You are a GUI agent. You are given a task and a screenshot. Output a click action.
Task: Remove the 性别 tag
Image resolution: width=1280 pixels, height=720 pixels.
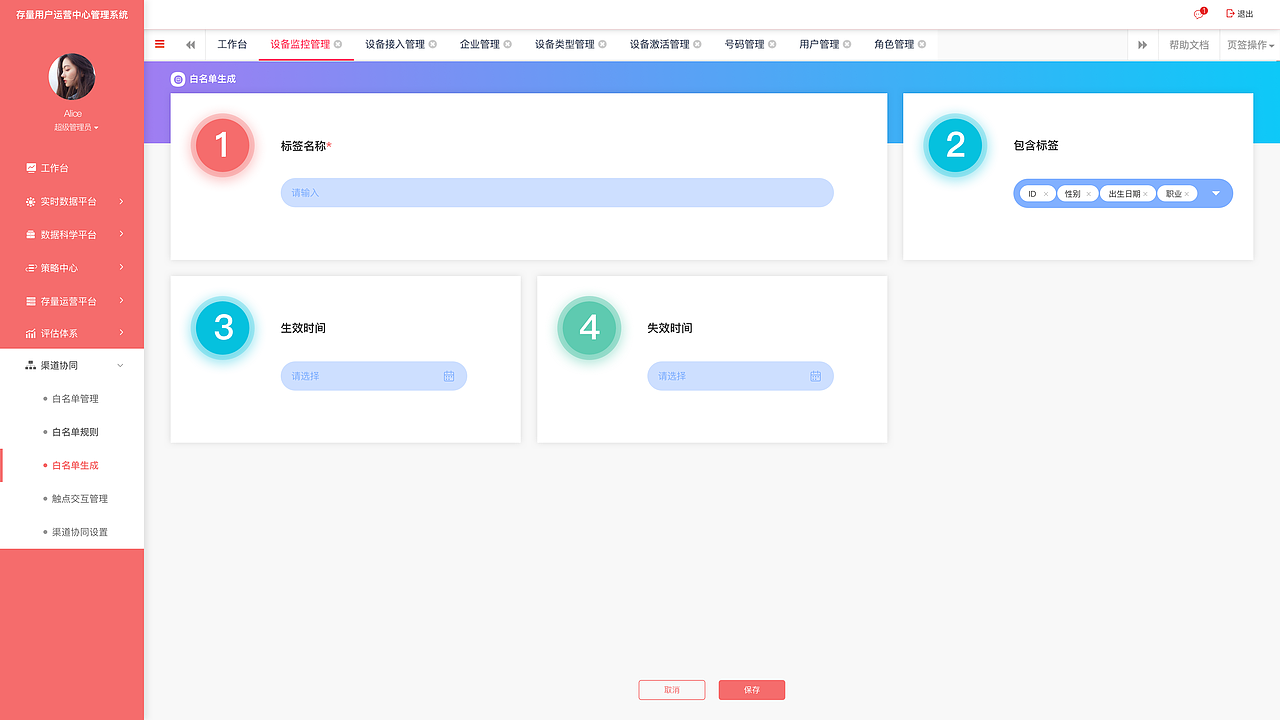pyautogui.click(x=1089, y=194)
